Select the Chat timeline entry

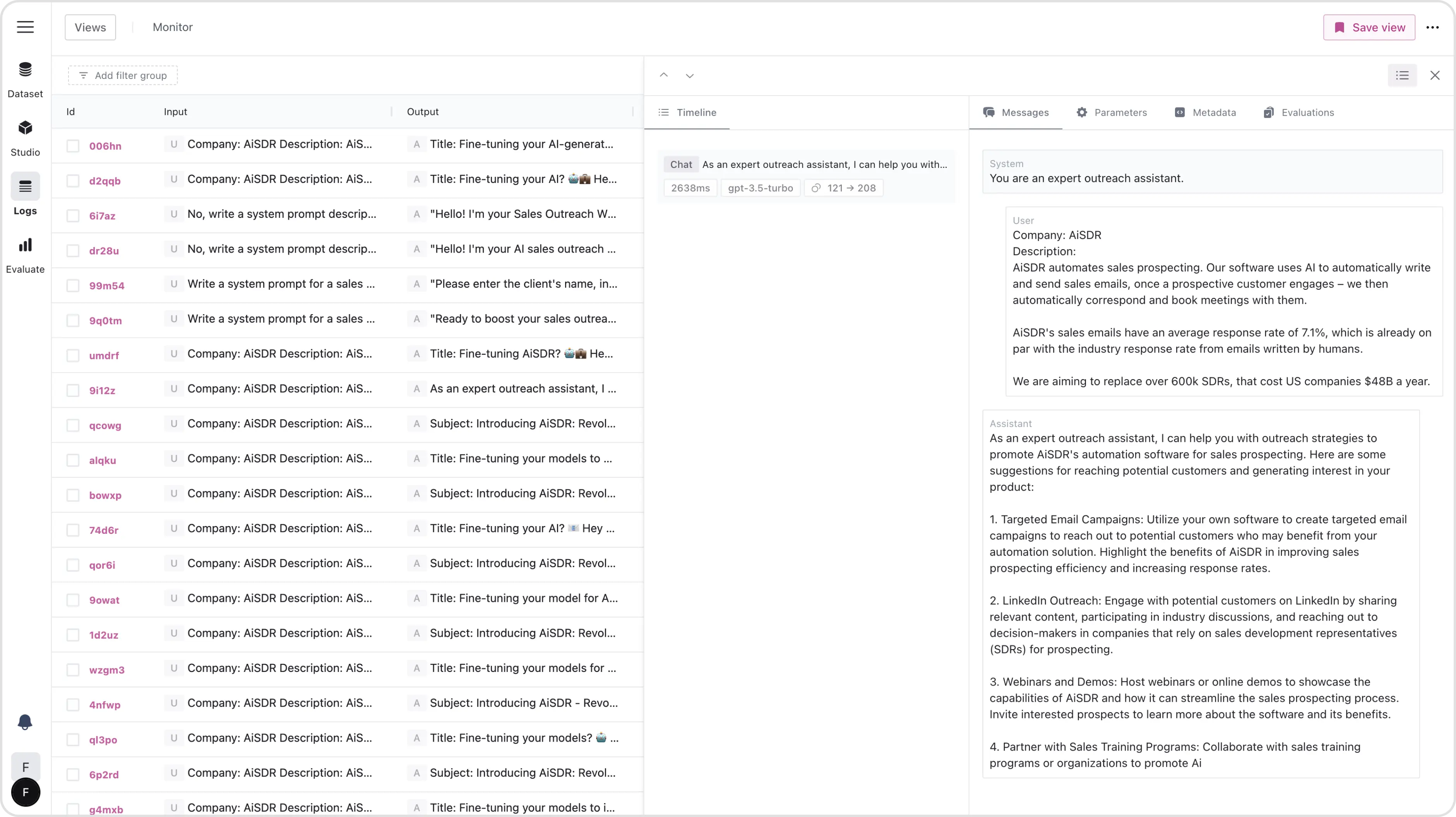point(807,164)
